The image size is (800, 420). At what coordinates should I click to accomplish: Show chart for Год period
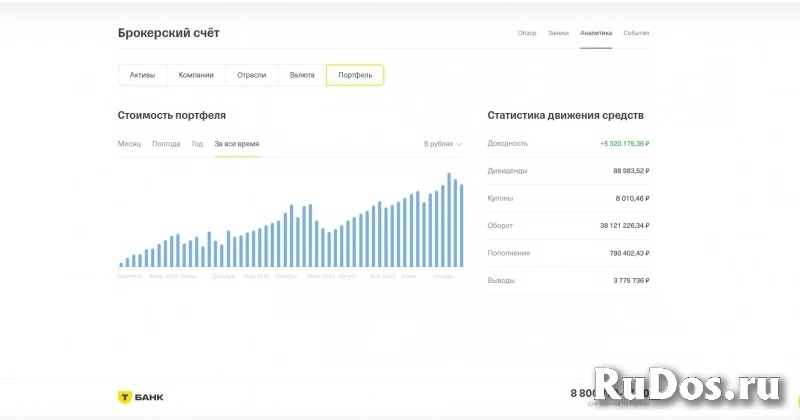click(198, 144)
